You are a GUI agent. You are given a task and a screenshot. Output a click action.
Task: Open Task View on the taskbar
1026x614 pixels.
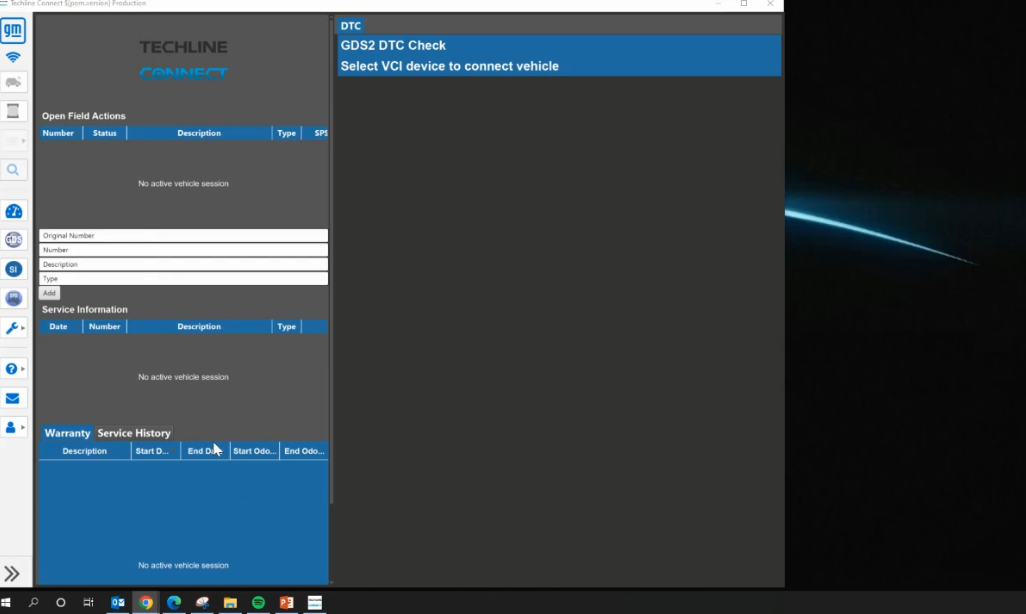tap(88, 602)
